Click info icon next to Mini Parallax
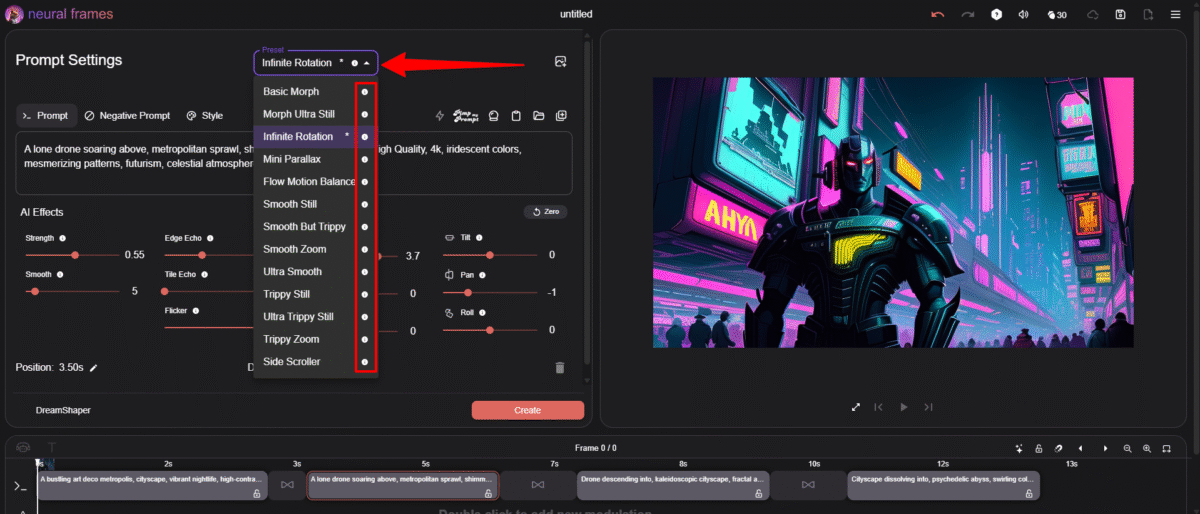Image resolution: width=1200 pixels, height=514 pixels. 365,159
